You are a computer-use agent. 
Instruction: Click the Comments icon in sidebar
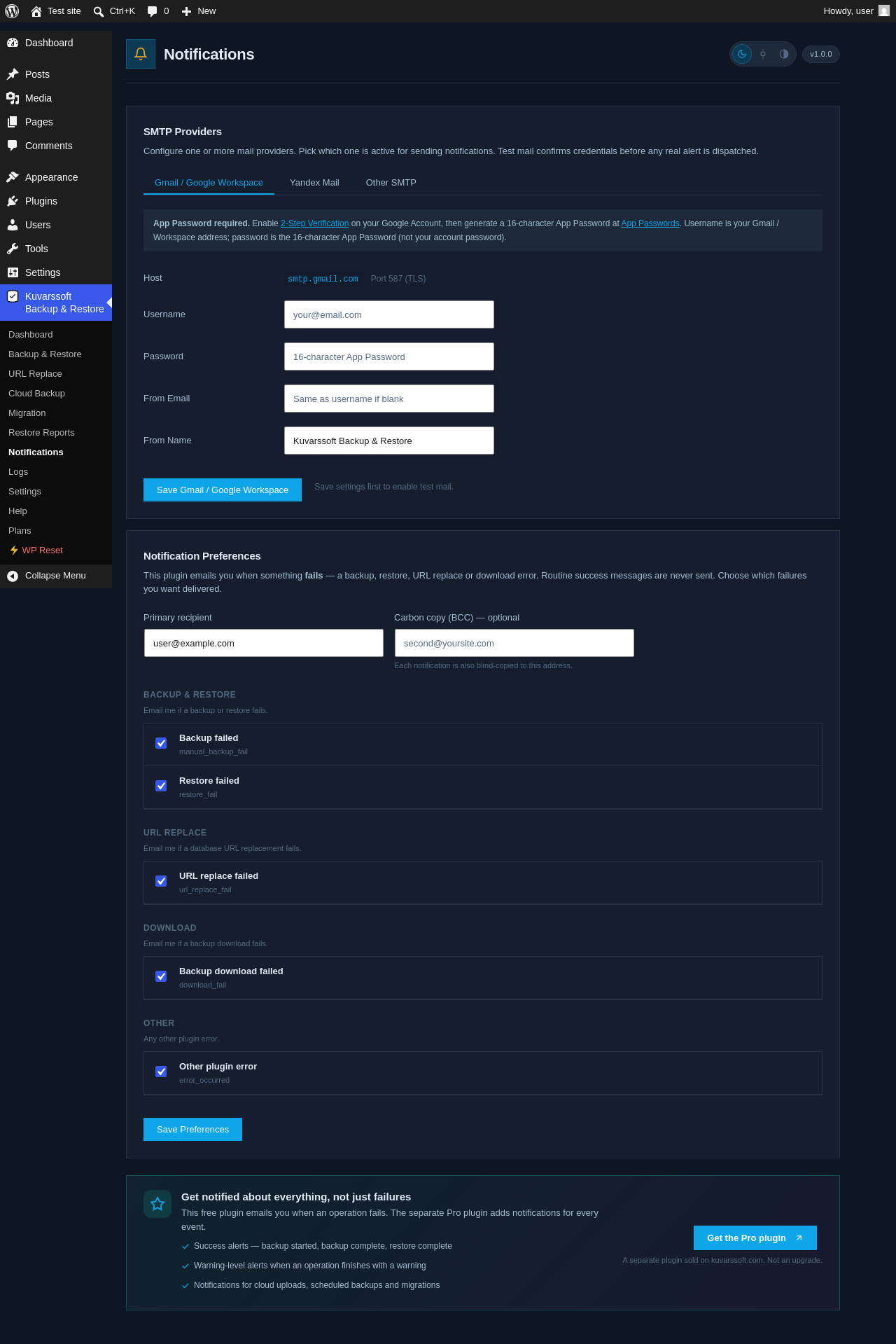pos(13,146)
